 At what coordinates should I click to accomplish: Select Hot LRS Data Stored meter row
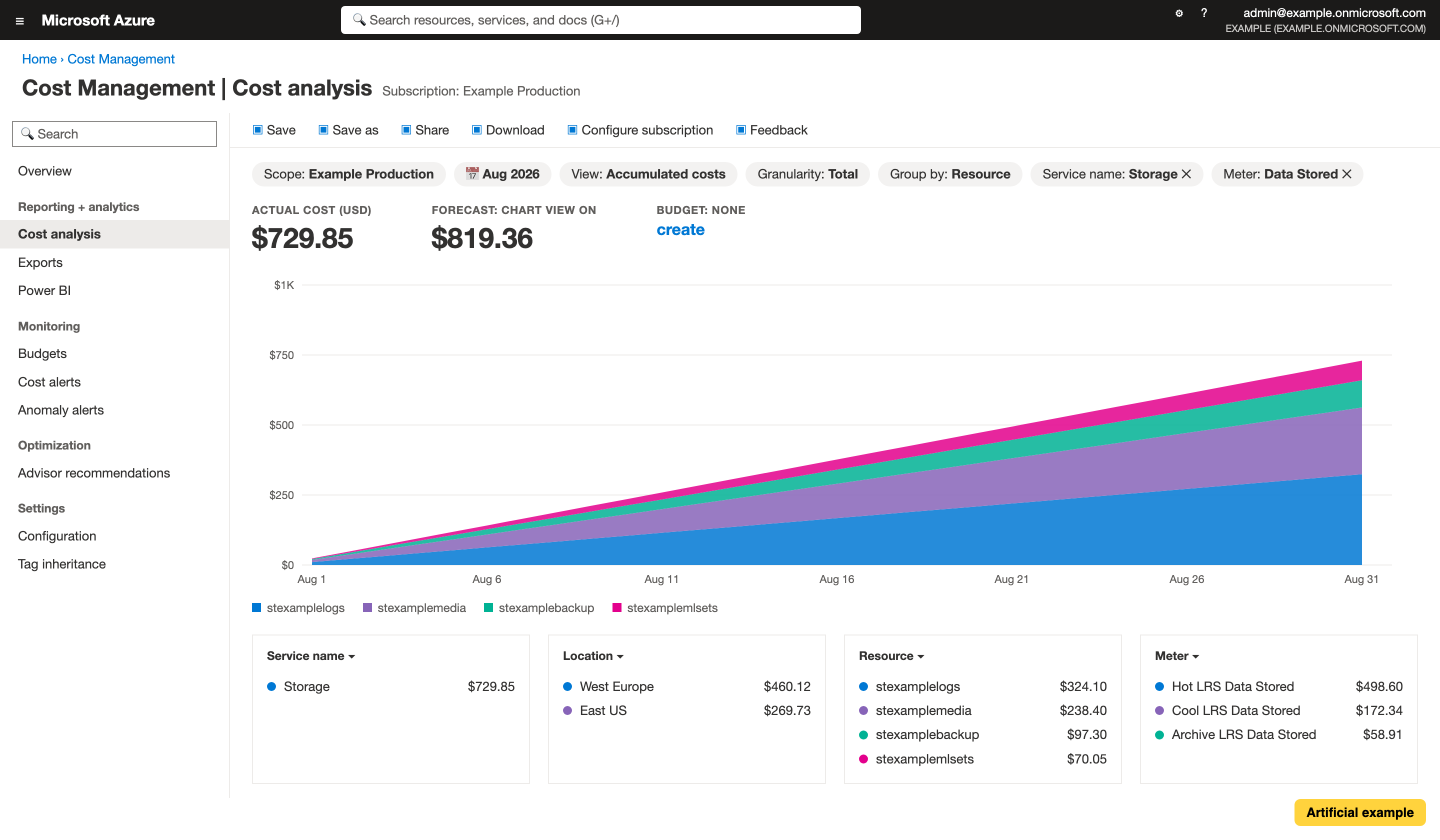click(1278, 686)
